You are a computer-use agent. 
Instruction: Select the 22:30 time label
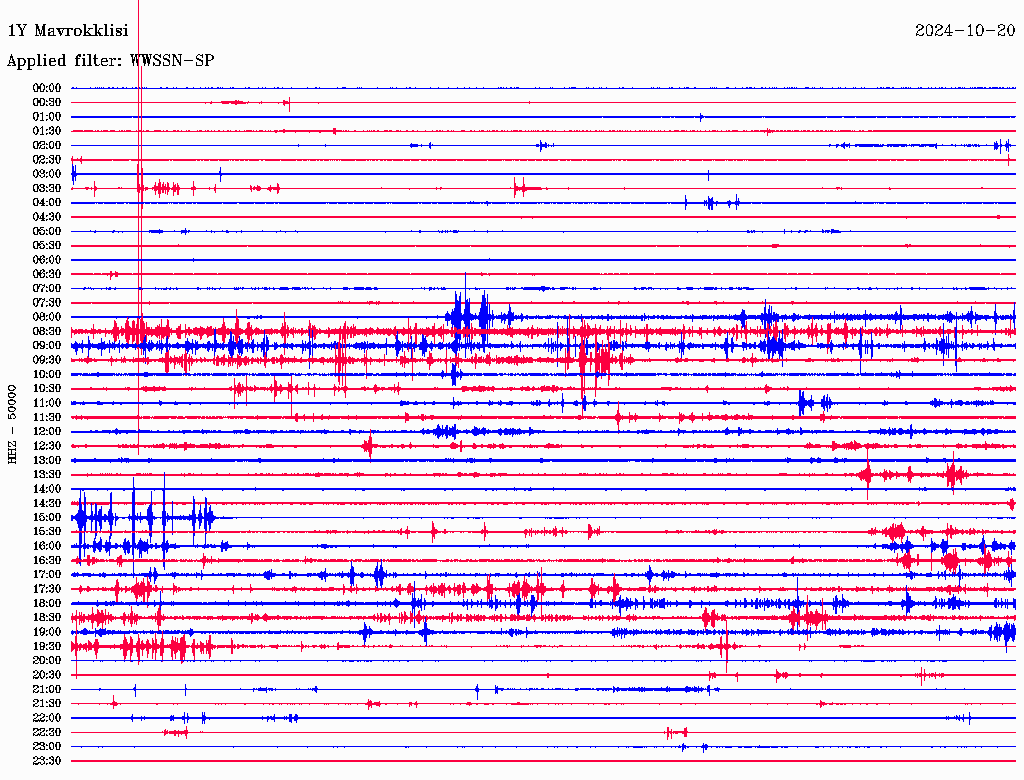pos(47,733)
